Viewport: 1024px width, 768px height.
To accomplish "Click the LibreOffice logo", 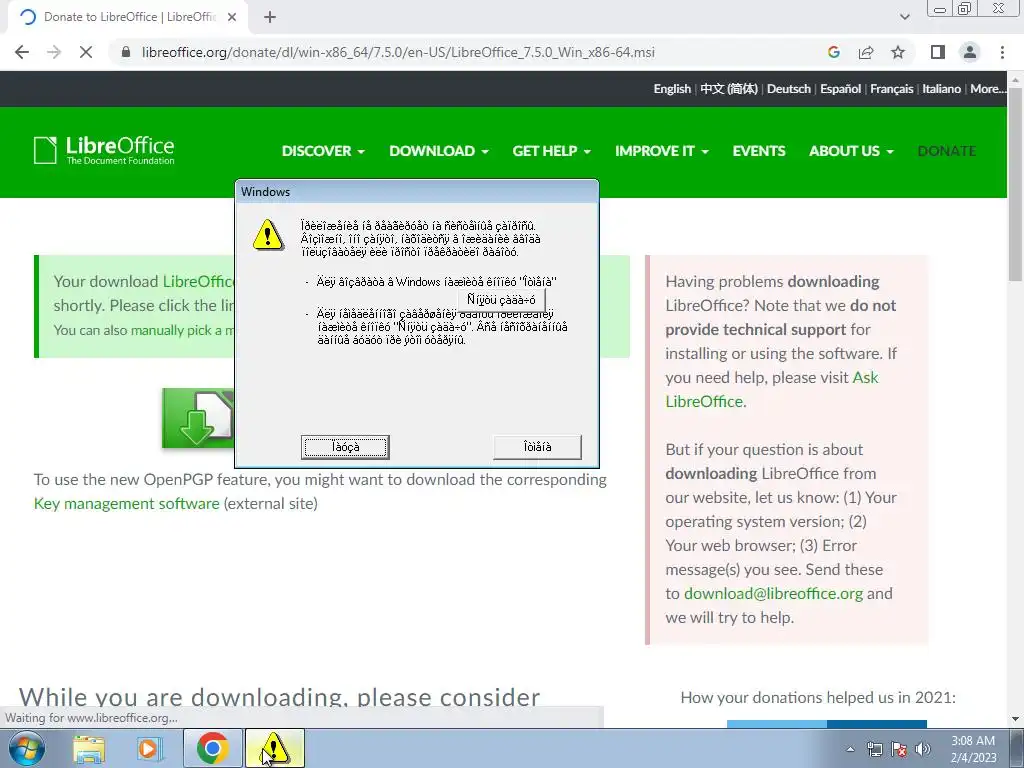I will pyautogui.click(x=104, y=150).
